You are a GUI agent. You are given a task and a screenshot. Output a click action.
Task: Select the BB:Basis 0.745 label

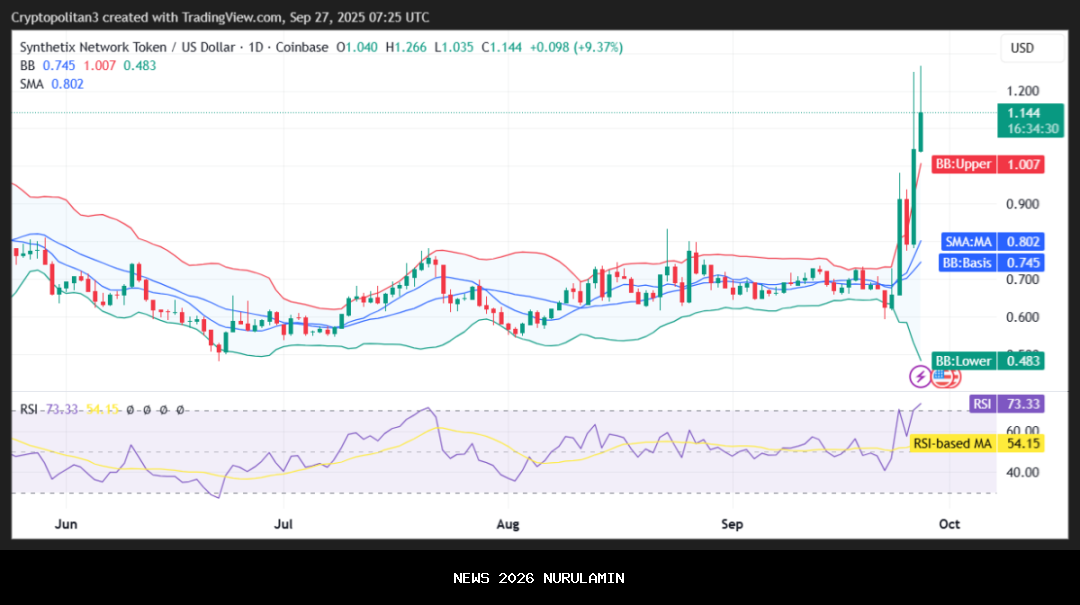[x=992, y=263]
